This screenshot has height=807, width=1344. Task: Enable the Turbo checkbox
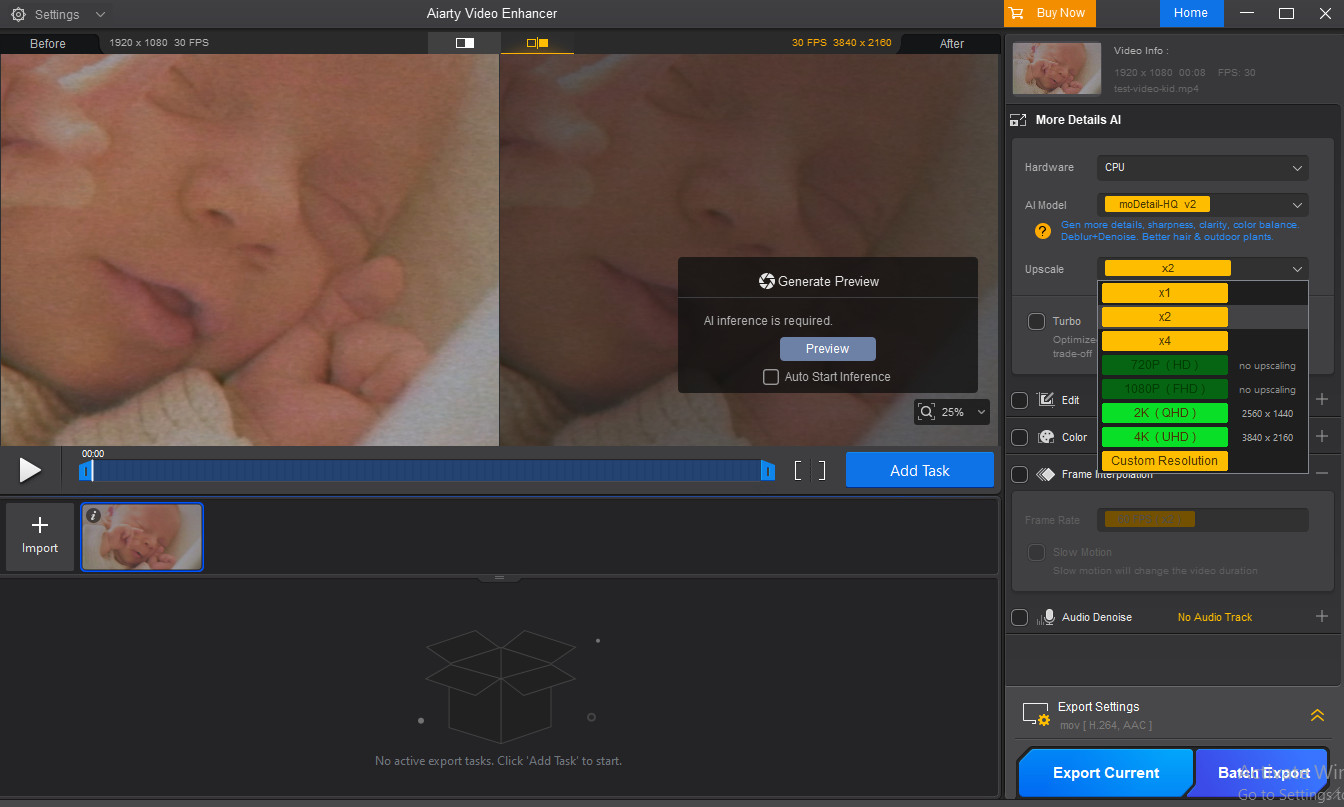pyautogui.click(x=1037, y=322)
